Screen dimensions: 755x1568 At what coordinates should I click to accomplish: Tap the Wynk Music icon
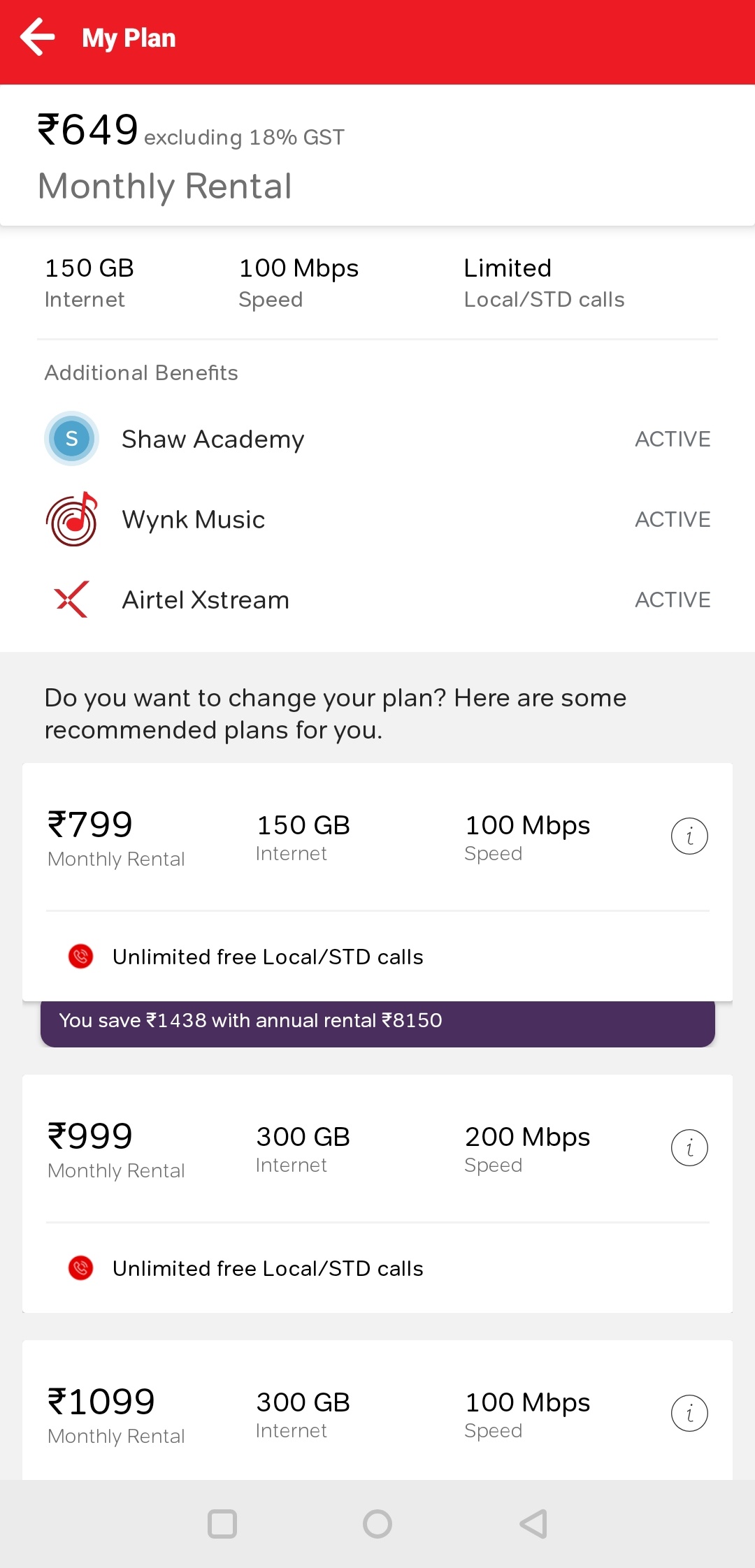tap(71, 519)
